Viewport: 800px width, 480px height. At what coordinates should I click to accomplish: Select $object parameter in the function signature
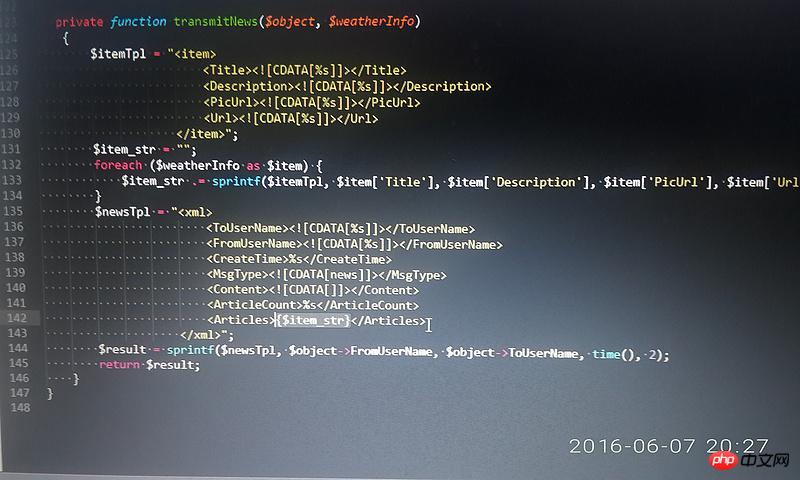(x=290, y=21)
